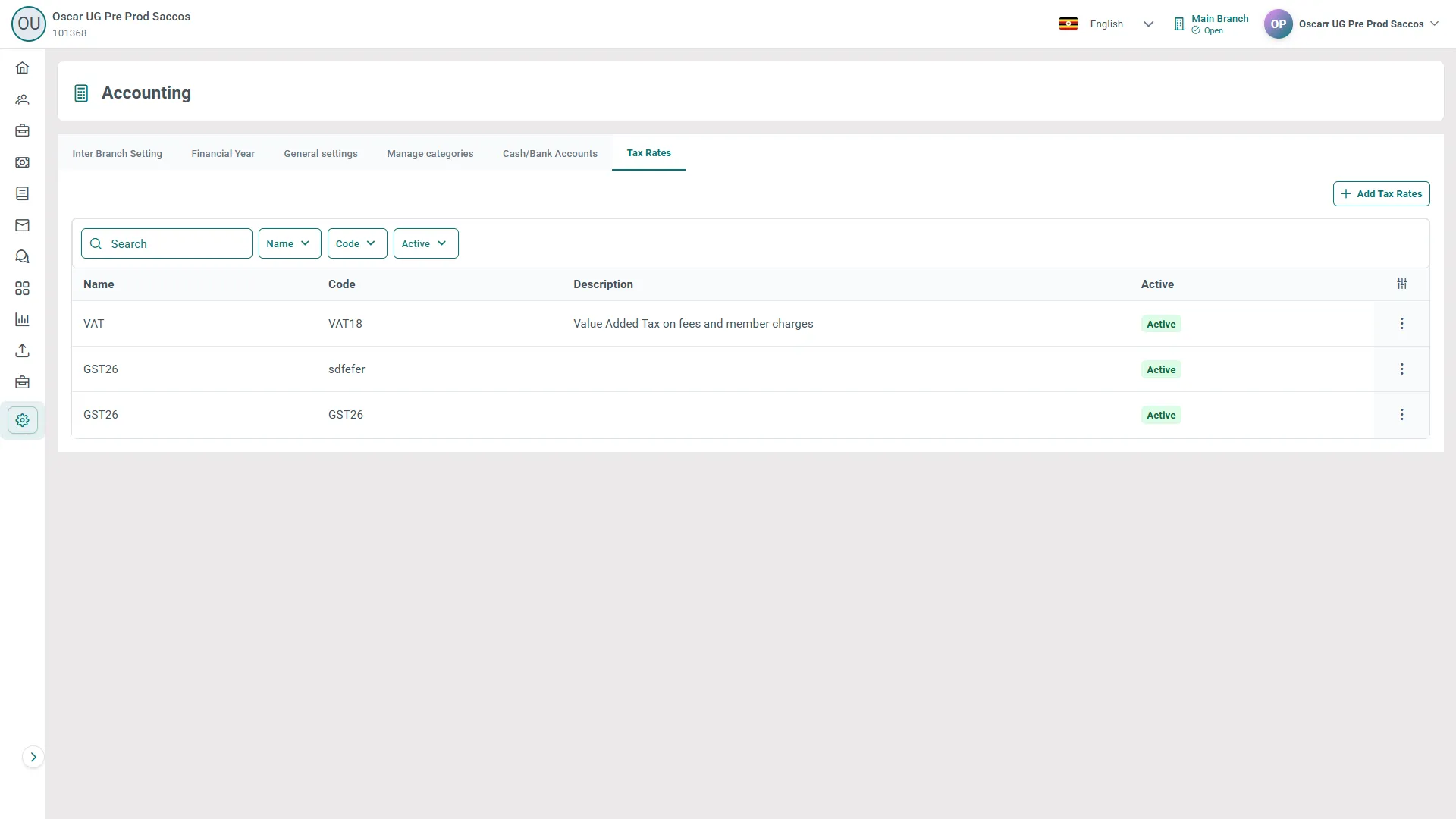Viewport: 1456px width, 819px height.
Task: Click the Value Added Tax description text
Action: click(693, 324)
